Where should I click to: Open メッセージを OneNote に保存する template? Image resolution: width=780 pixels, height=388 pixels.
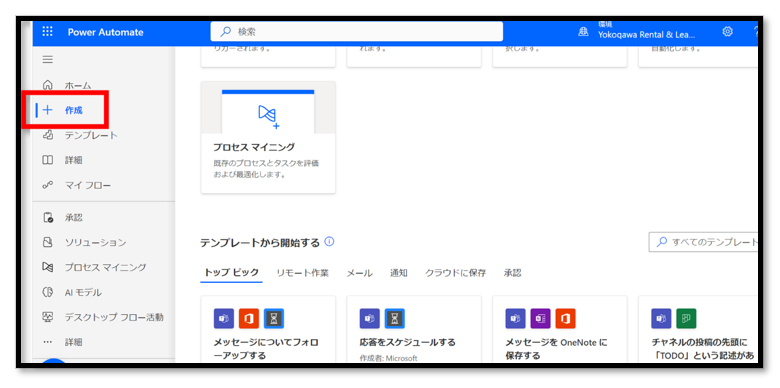[560, 329]
